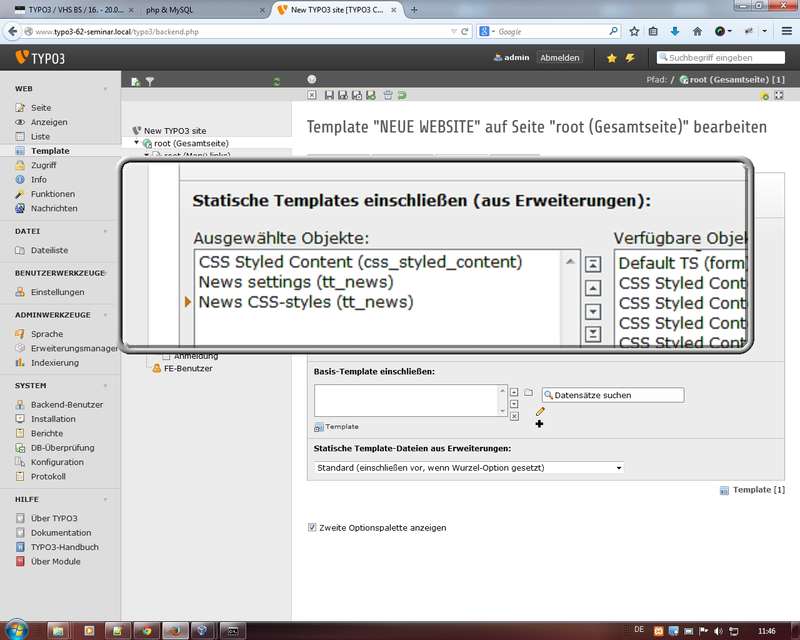Select Default TS (form) available object
The width and height of the screenshot is (800, 640).
click(x=682, y=263)
